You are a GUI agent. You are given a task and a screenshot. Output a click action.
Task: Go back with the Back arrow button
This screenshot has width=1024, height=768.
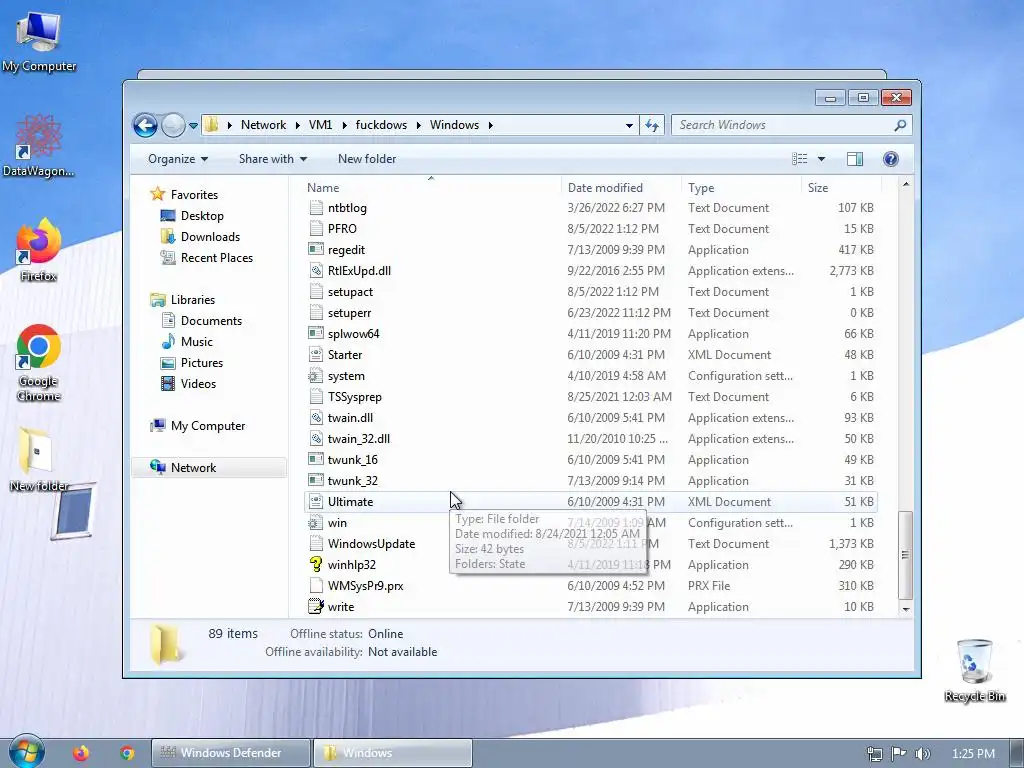point(145,125)
